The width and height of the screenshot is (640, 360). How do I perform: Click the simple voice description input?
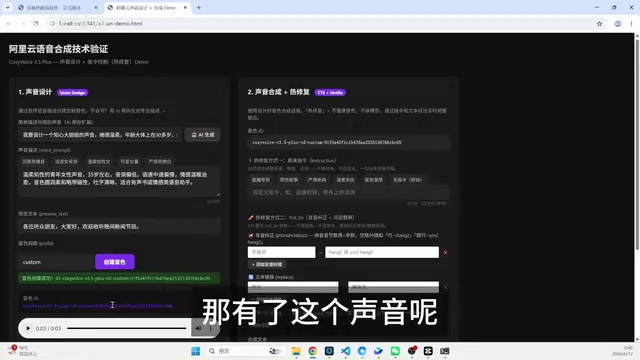pos(100,135)
